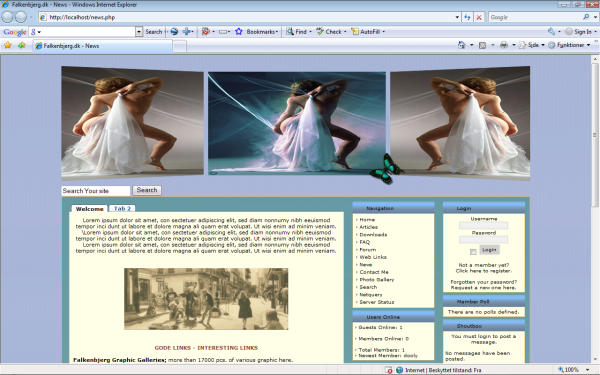The image size is (600, 375).
Task: Open the search provider dropdown arrow
Action: tap(595, 17)
